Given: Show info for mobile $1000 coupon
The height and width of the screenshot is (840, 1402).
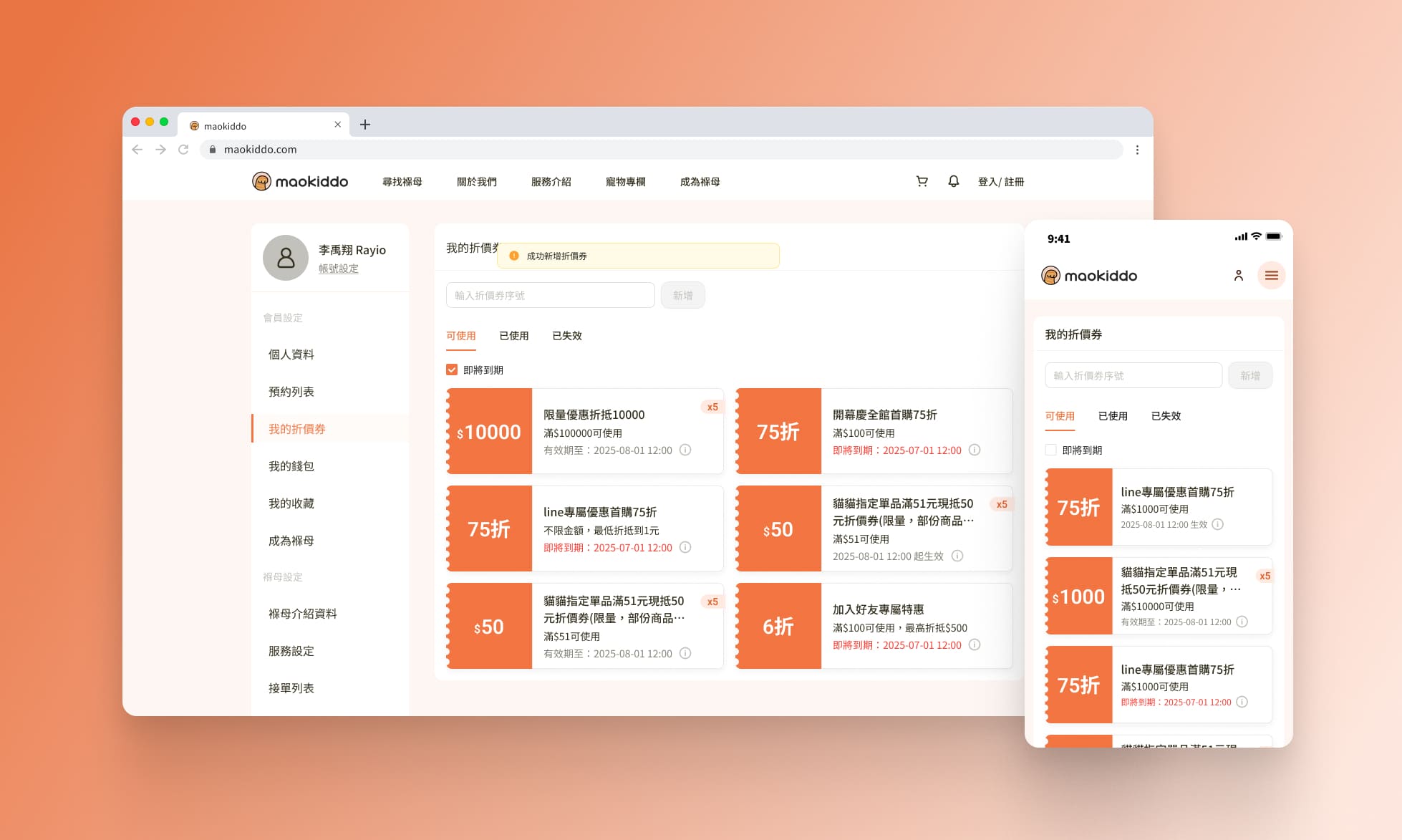Looking at the screenshot, I should (x=1242, y=622).
